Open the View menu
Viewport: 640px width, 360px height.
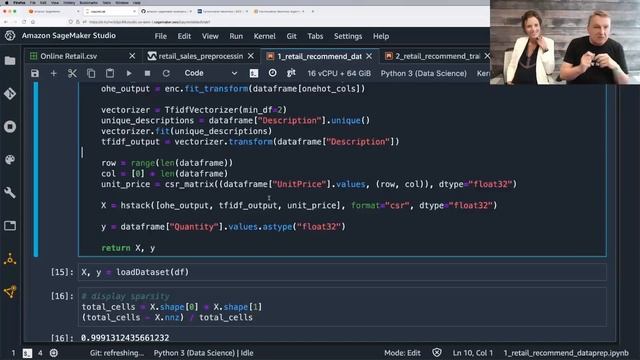[x=210, y=36]
